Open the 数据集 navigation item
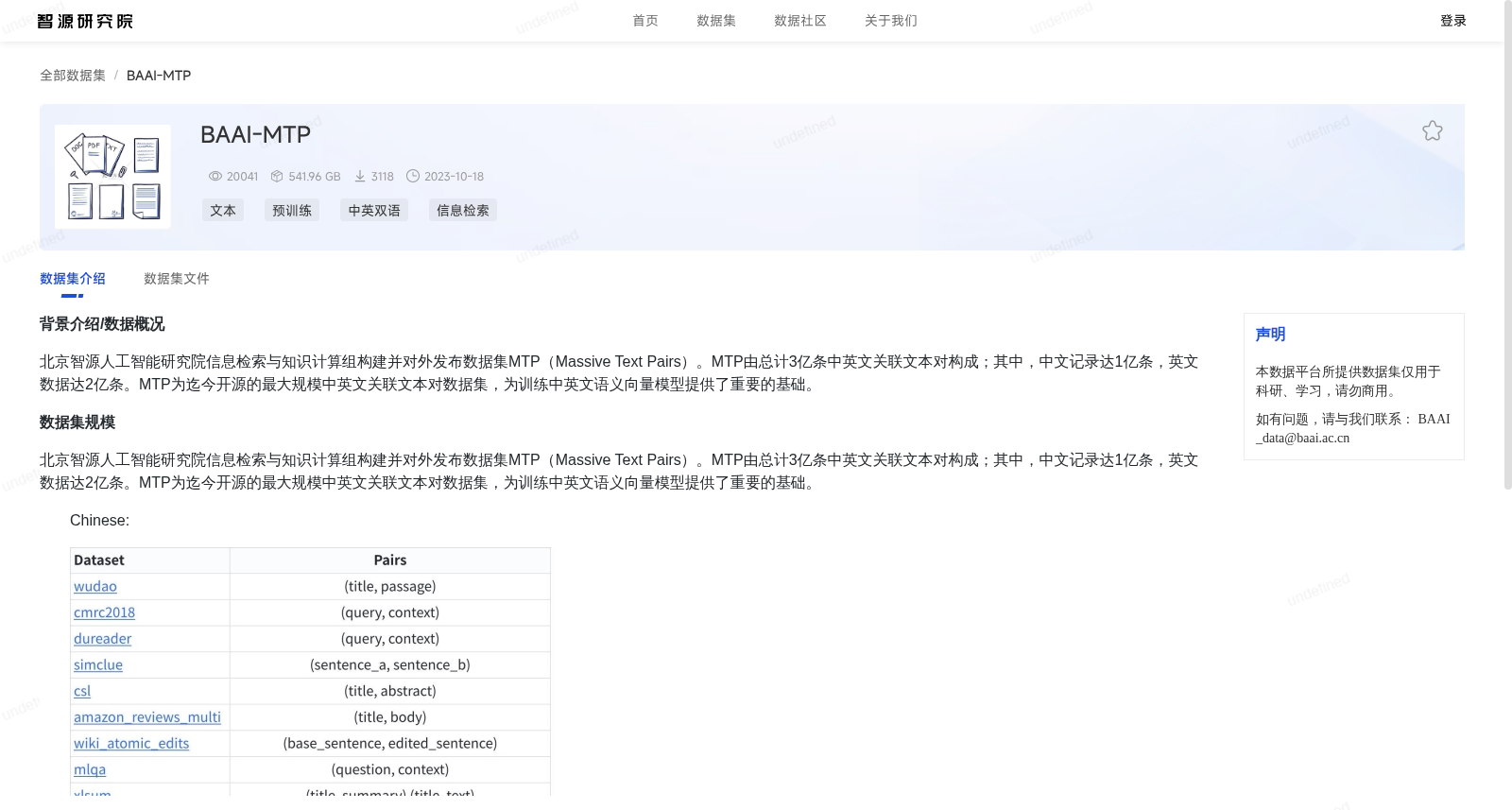This screenshot has width=1512, height=810. pyautogui.click(x=716, y=21)
